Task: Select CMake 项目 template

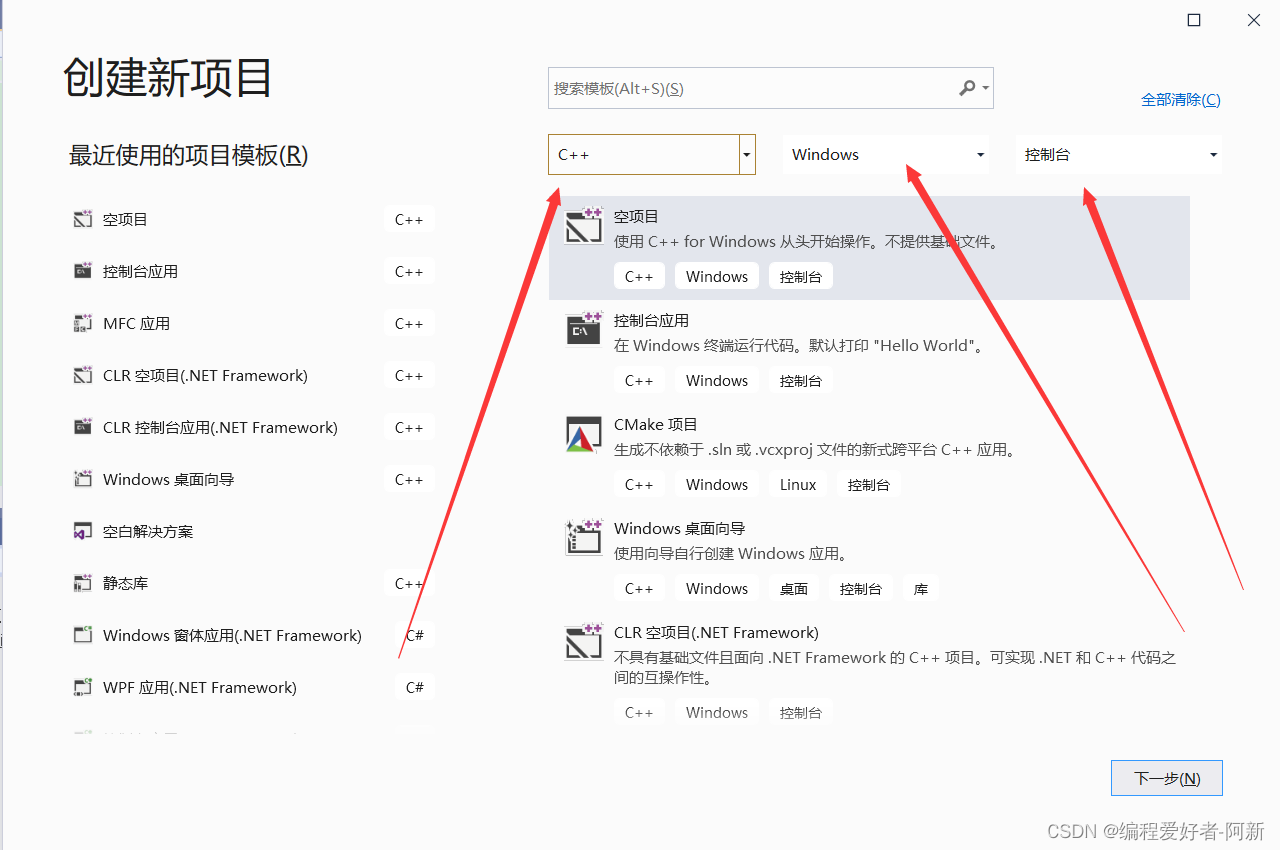Action: (x=869, y=456)
